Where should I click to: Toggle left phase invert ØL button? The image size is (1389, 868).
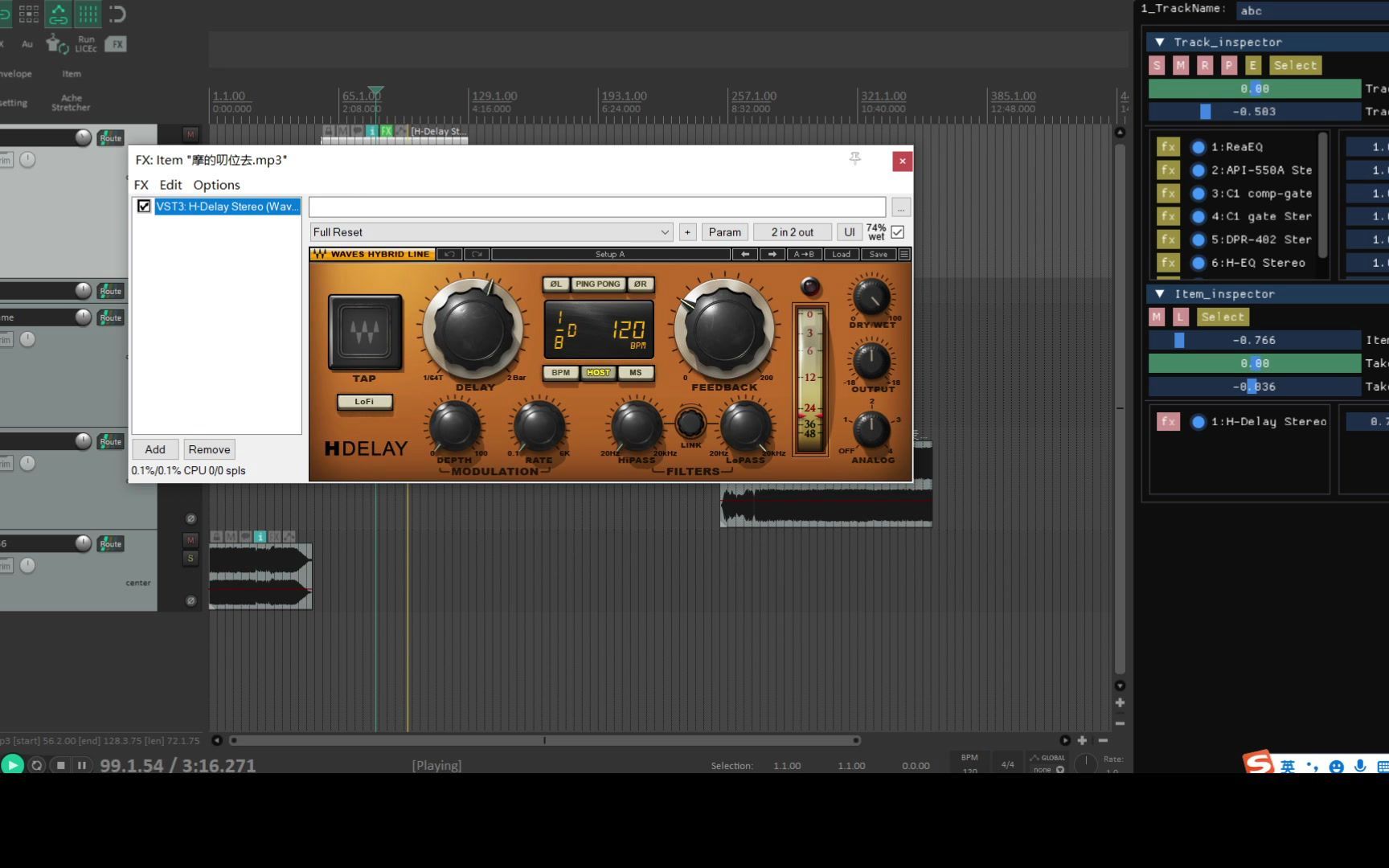[x=555, y=284]
